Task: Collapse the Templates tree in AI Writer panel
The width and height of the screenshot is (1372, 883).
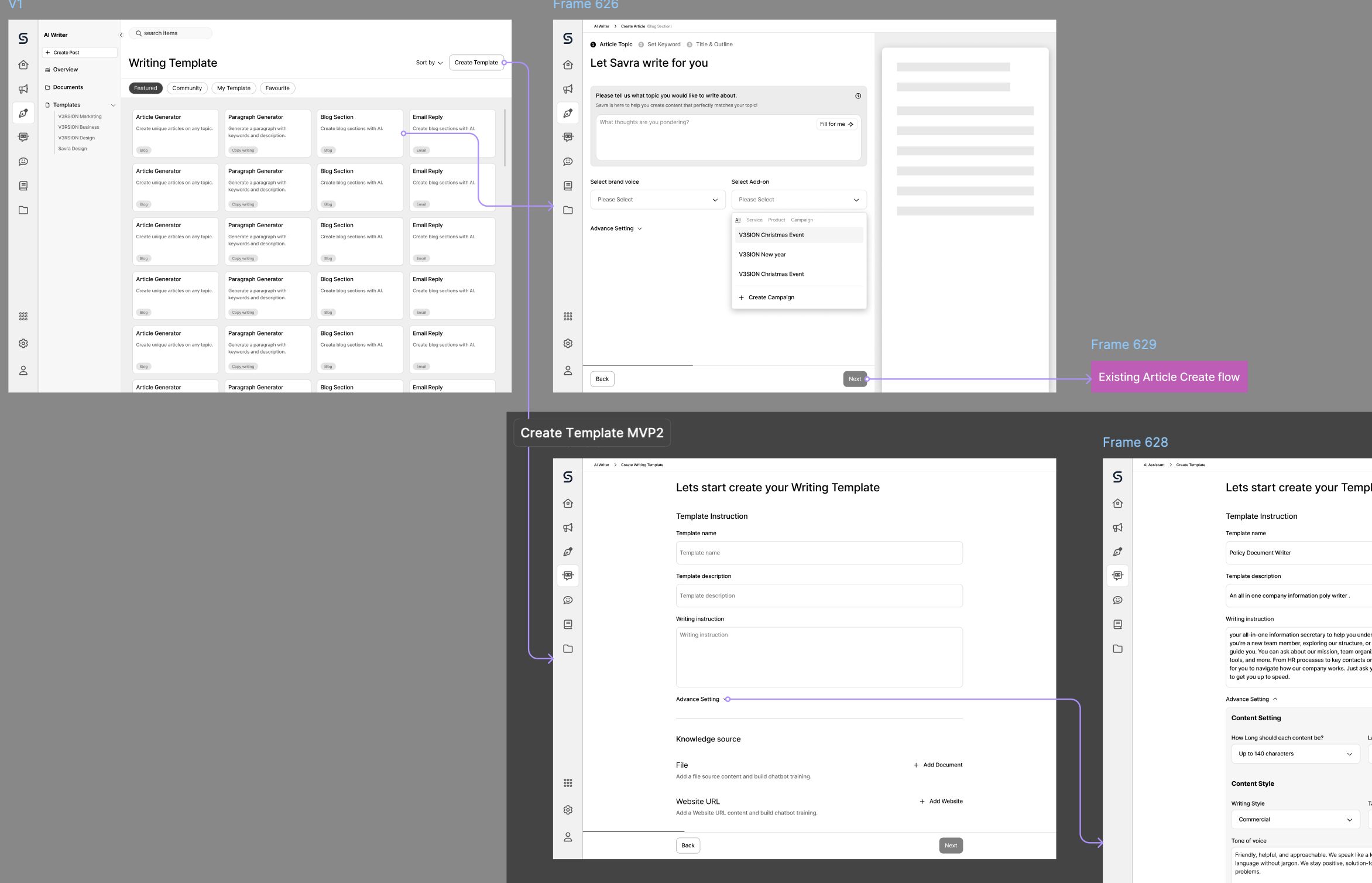Action: 113,105
